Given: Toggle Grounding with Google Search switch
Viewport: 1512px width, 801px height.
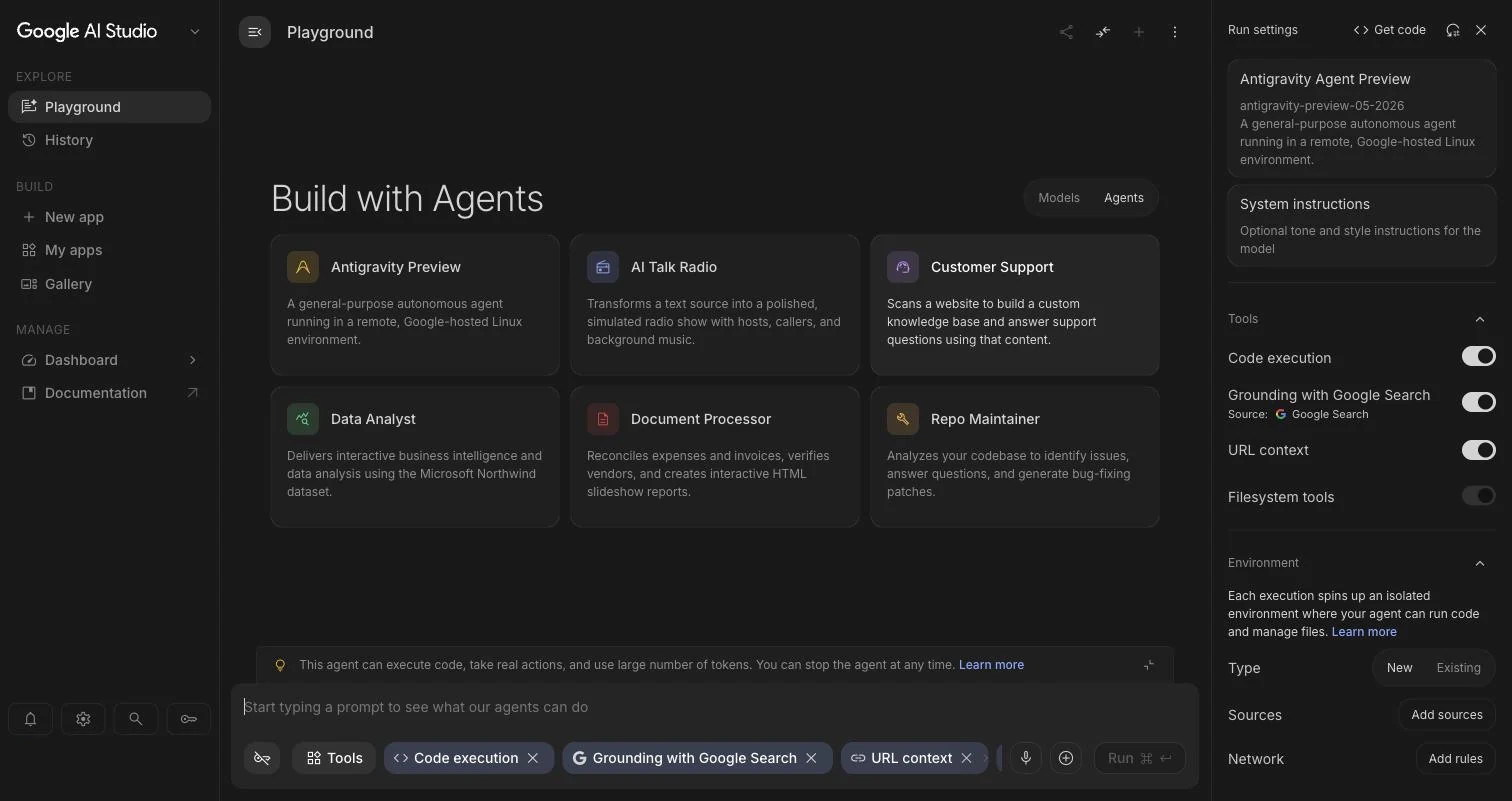Looking at the screenshot, I should [x=1478, y=402].
